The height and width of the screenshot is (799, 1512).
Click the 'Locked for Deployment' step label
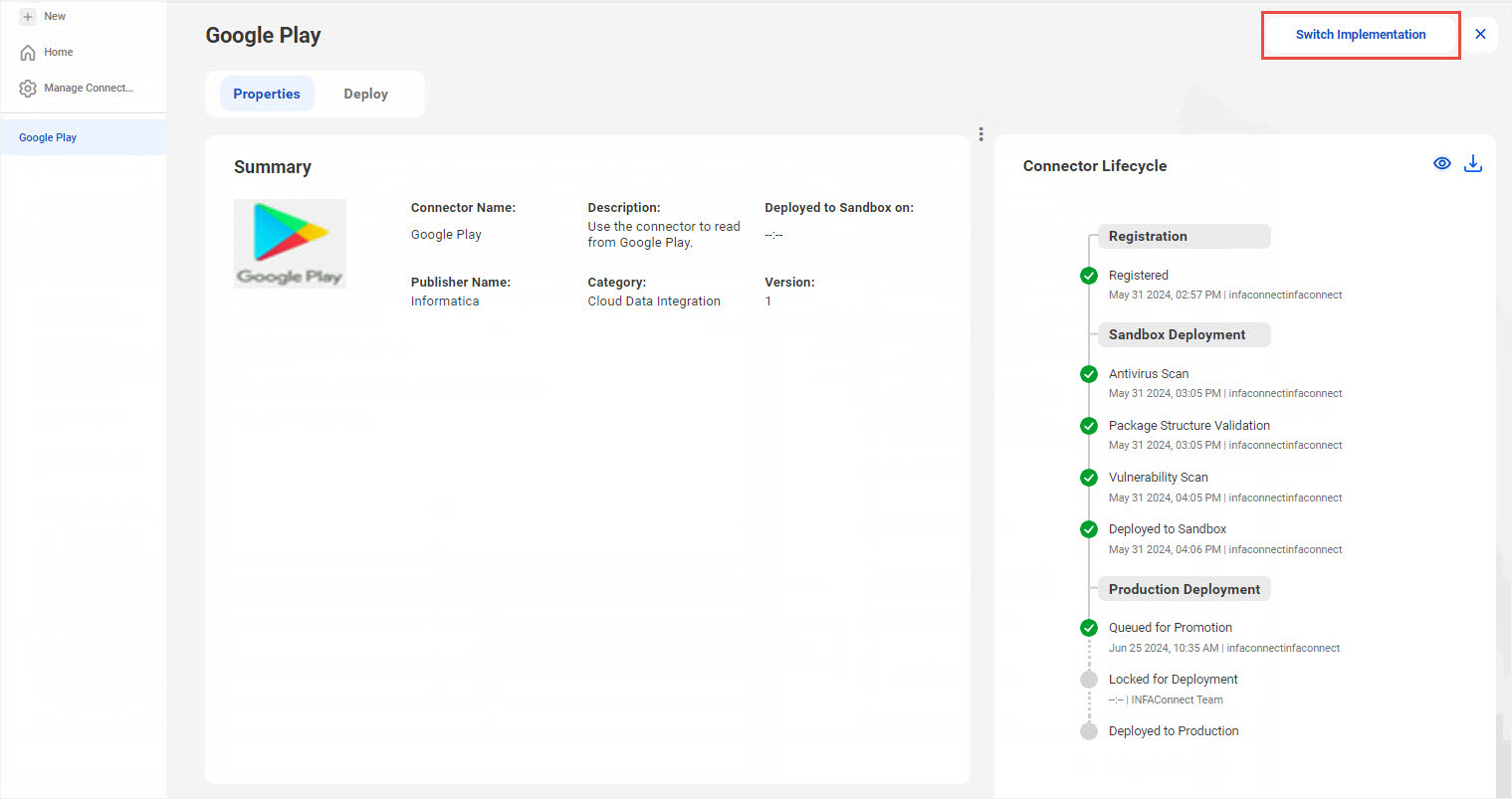(1174, 680)
